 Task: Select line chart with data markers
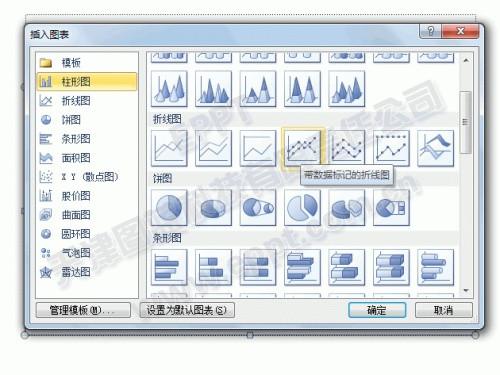(302, 148)
